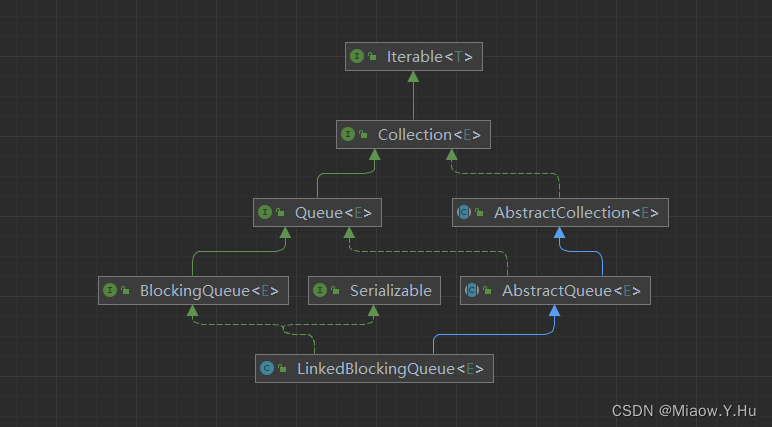Click the interface icon on Collection
Viewport: 772px width, 427px height.
348,134
